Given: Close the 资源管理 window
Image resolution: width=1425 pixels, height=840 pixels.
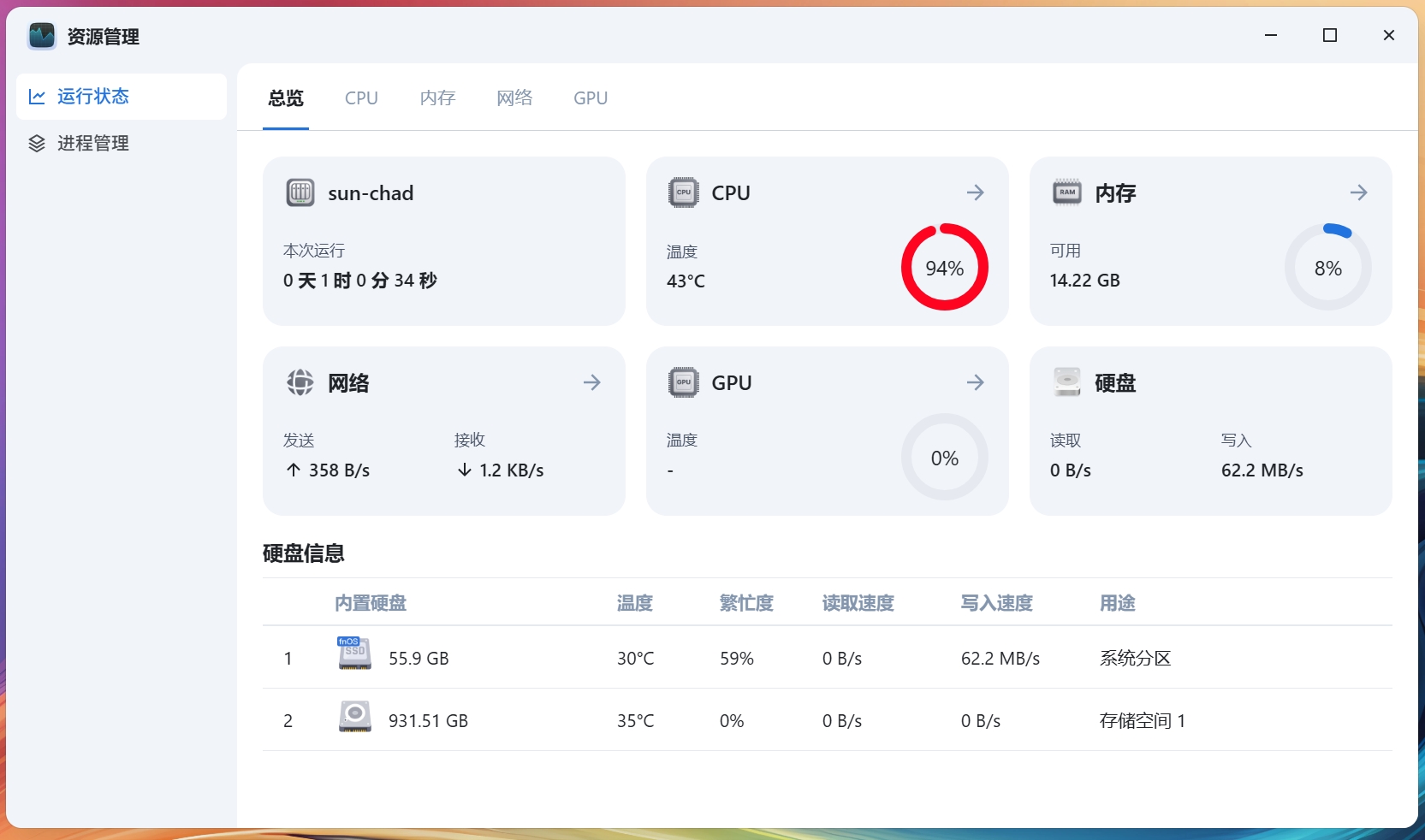Looking at the screenshot, I should click(1389, 35).
